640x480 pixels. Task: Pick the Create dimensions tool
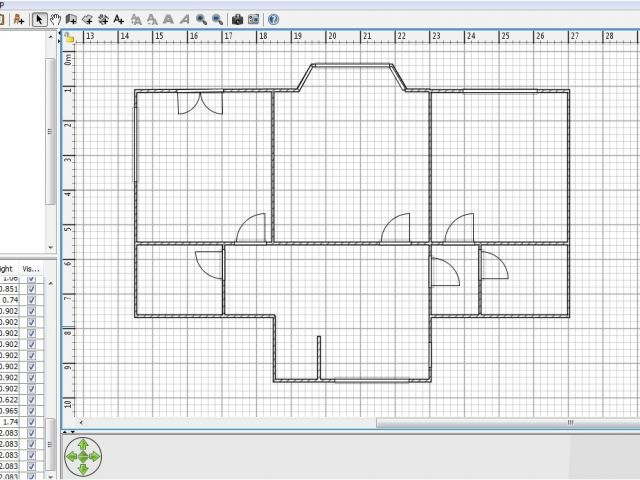(103, 19)
